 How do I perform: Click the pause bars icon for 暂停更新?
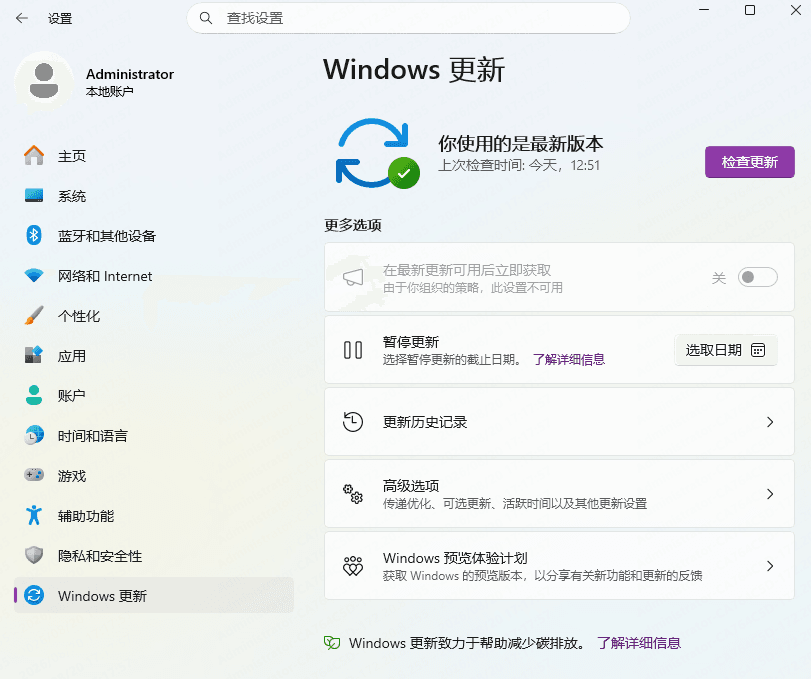point(353,350)
